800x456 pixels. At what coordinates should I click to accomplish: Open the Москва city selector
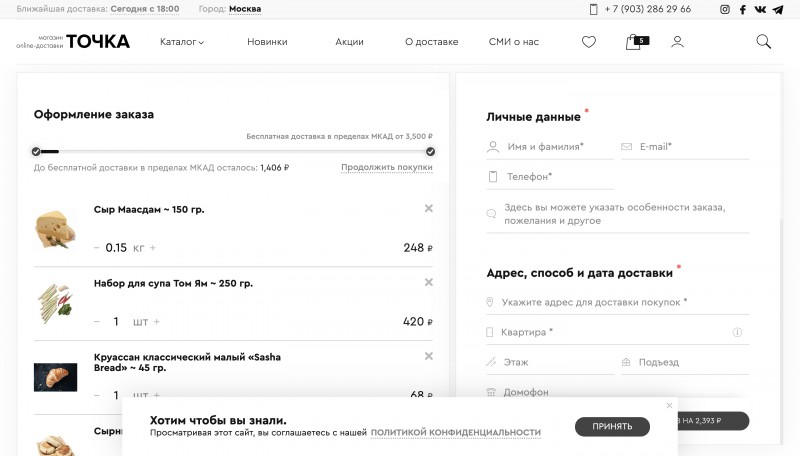pyautogui.click(x=245, y=9)
